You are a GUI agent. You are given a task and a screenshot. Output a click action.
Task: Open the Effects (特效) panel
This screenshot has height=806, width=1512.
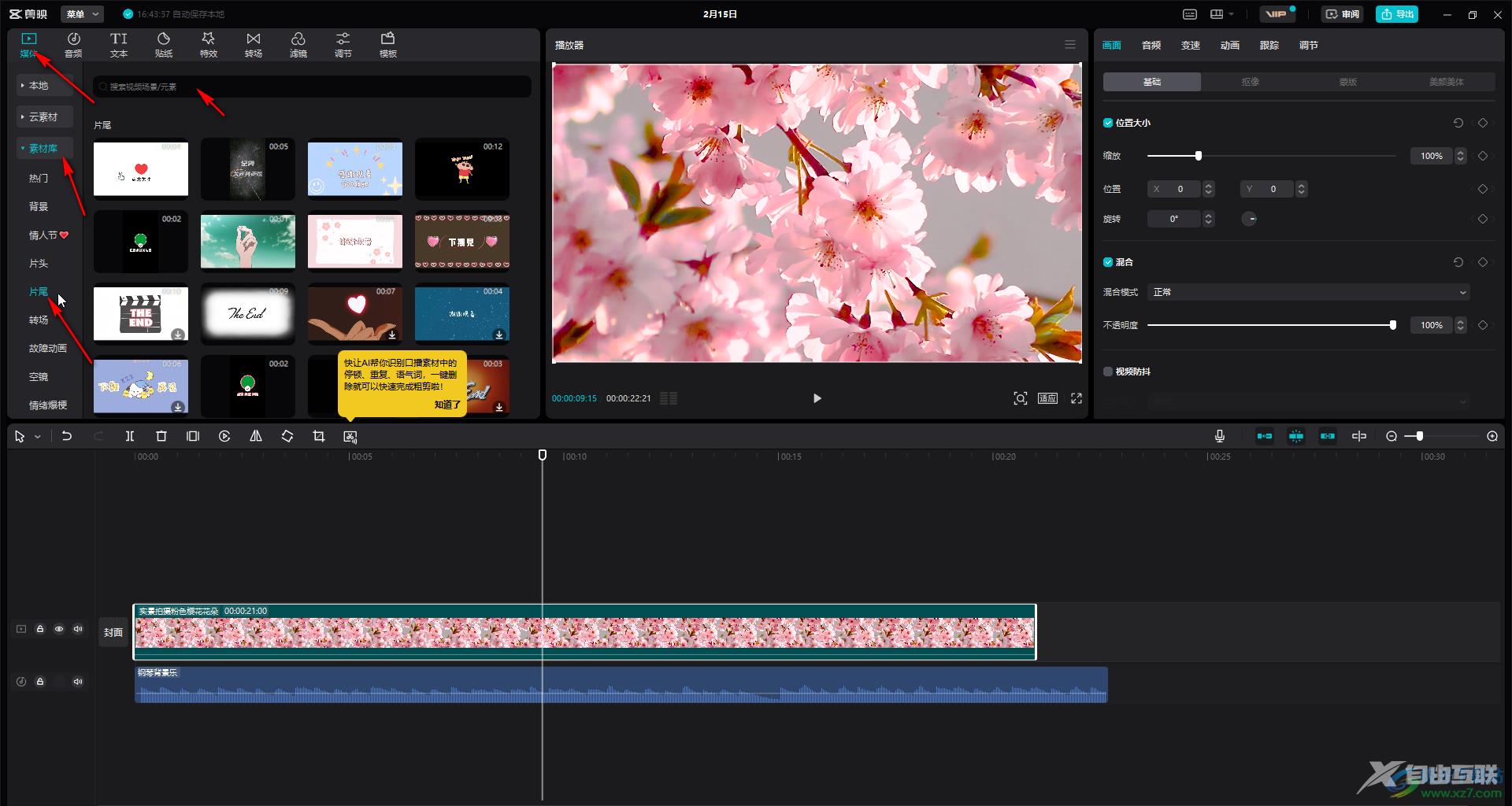point(209,45)
